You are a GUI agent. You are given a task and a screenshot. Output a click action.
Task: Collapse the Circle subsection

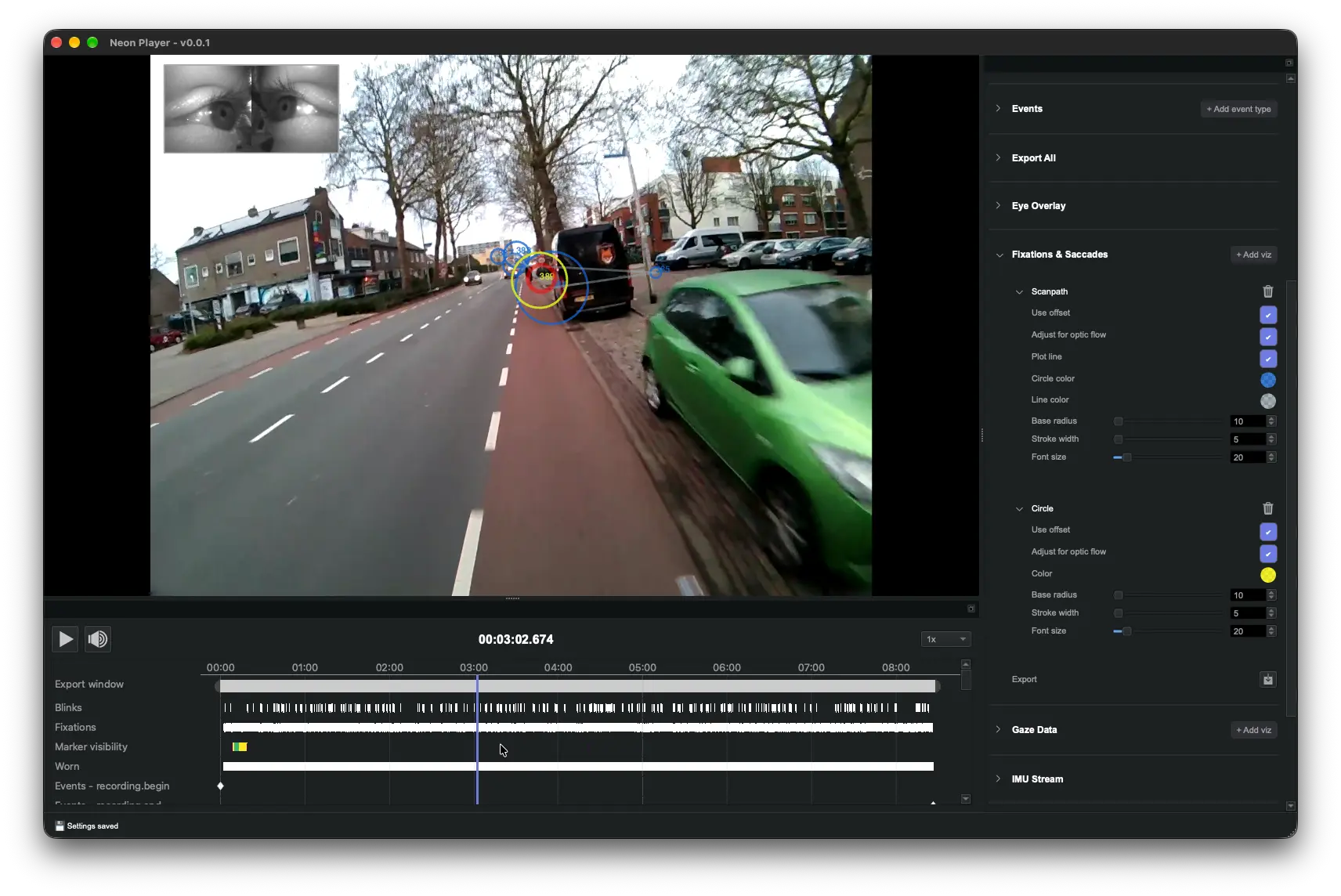[1019, 509]
